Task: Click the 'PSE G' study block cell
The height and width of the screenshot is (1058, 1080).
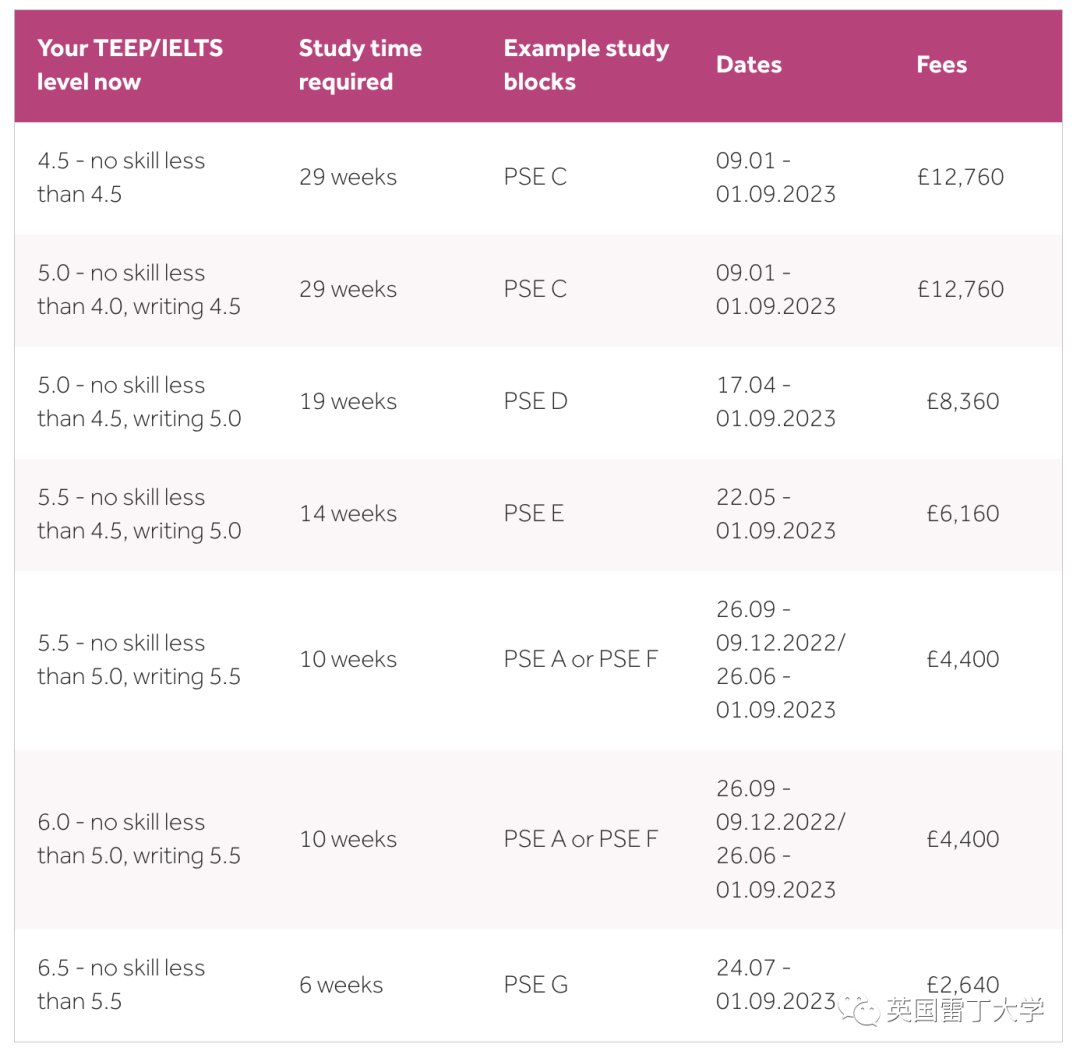Action: point(535,985)
